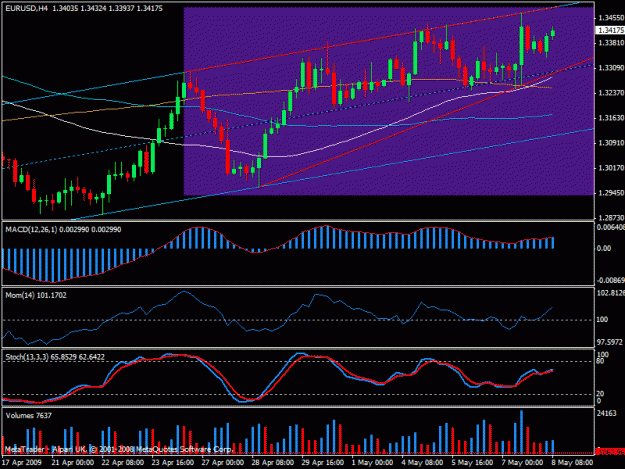Viewport: 625px width, 469px height.
Task: Click the 1.33810 price axis label
Action: point(611,43)
